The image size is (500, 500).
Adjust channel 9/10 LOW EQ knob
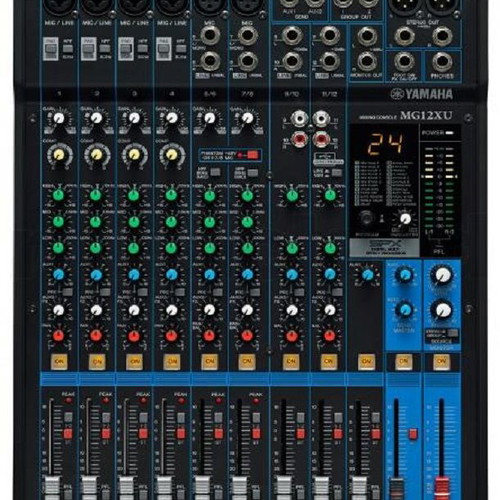[292, 248]
